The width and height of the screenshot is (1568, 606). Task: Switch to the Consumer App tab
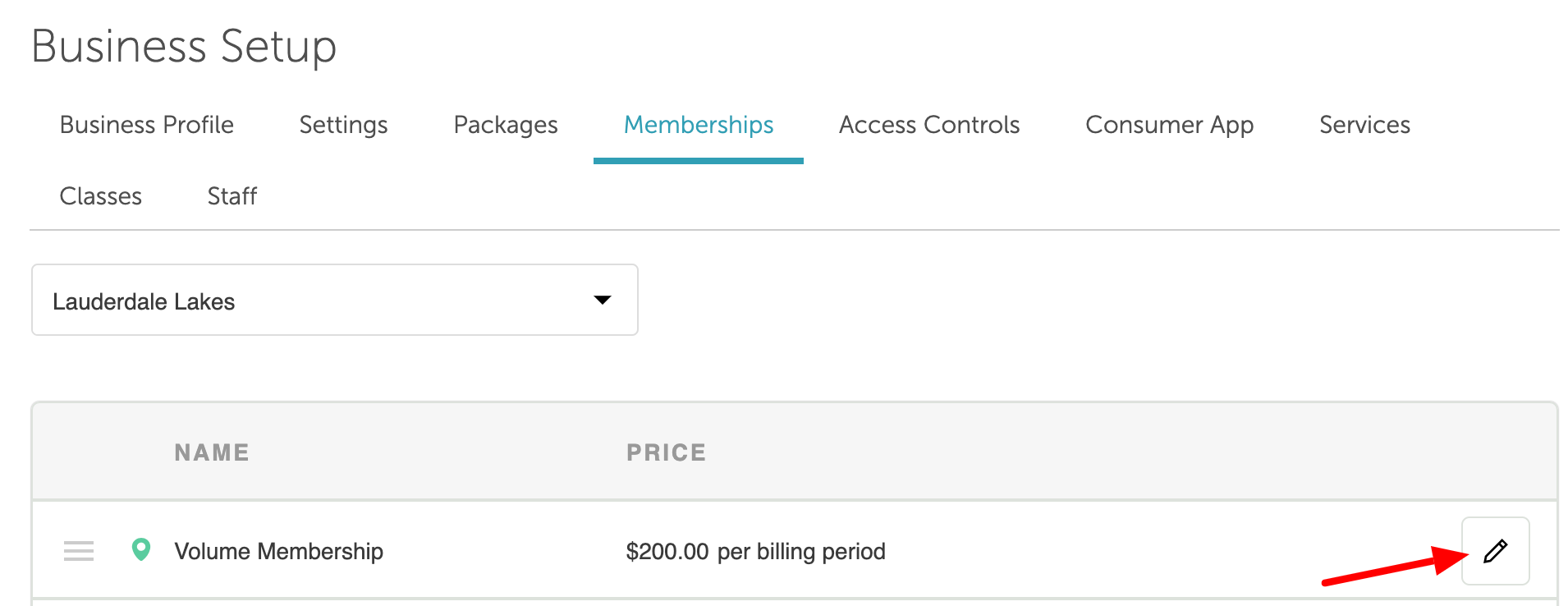(1169, 125)
